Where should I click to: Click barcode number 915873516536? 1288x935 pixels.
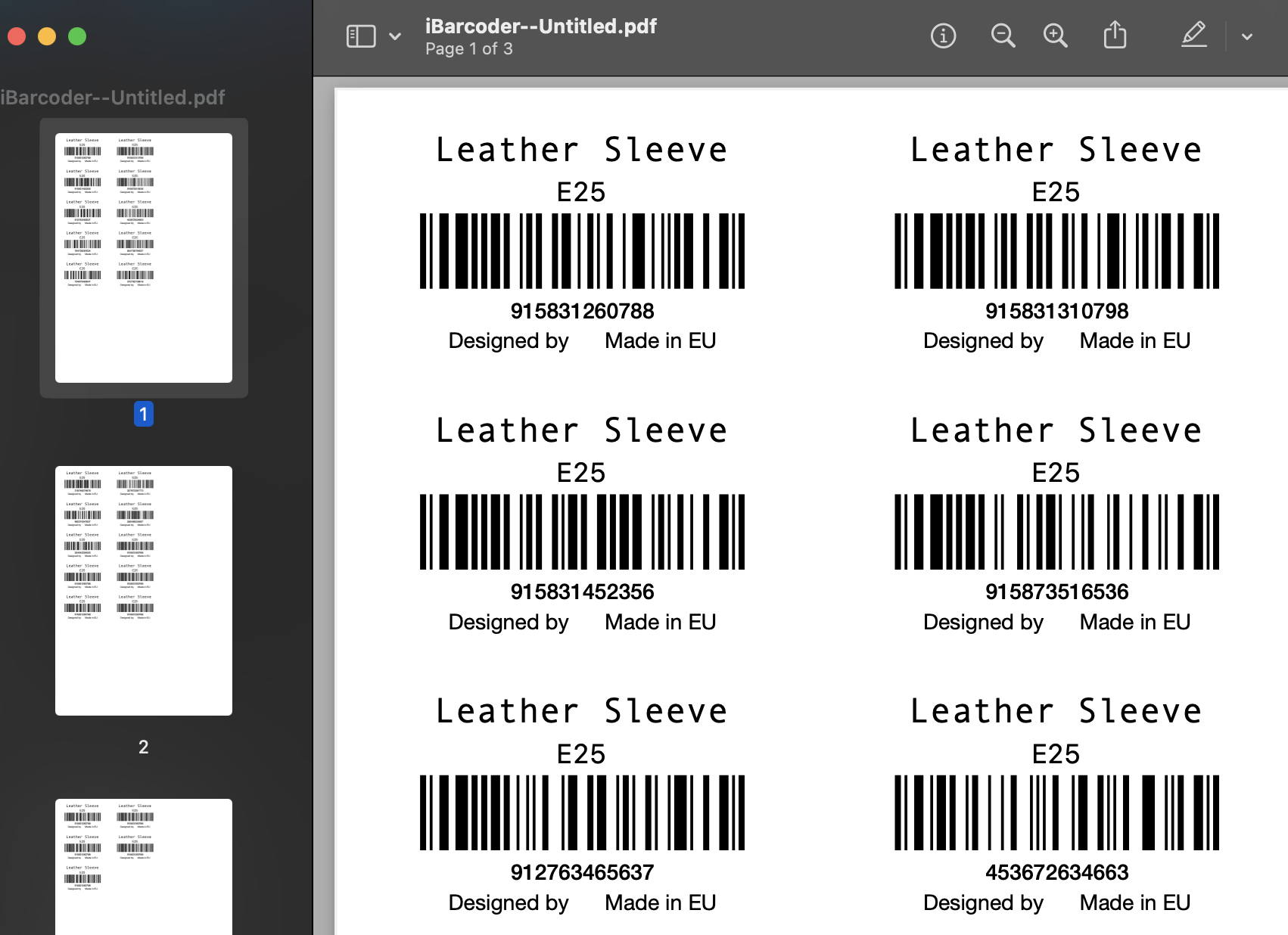pos(1056,592)
